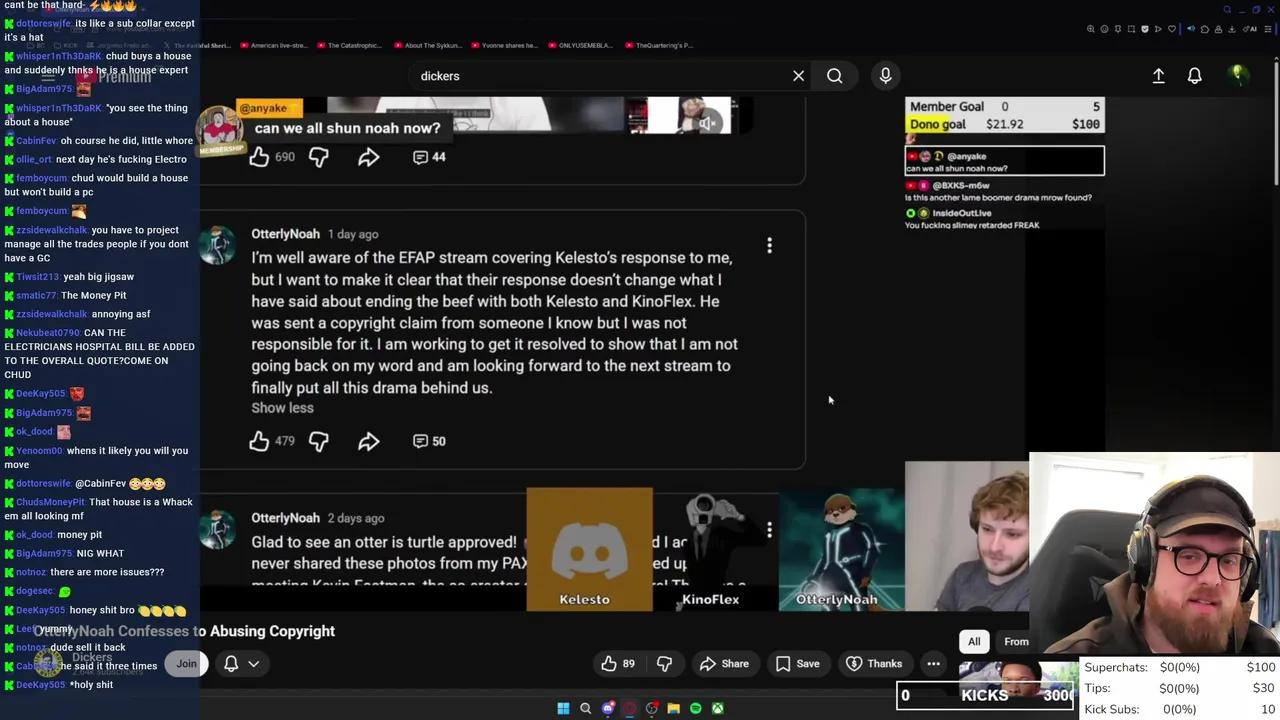
Task: Click the '1 day ago' post timestamp
Action: [353, 234]
